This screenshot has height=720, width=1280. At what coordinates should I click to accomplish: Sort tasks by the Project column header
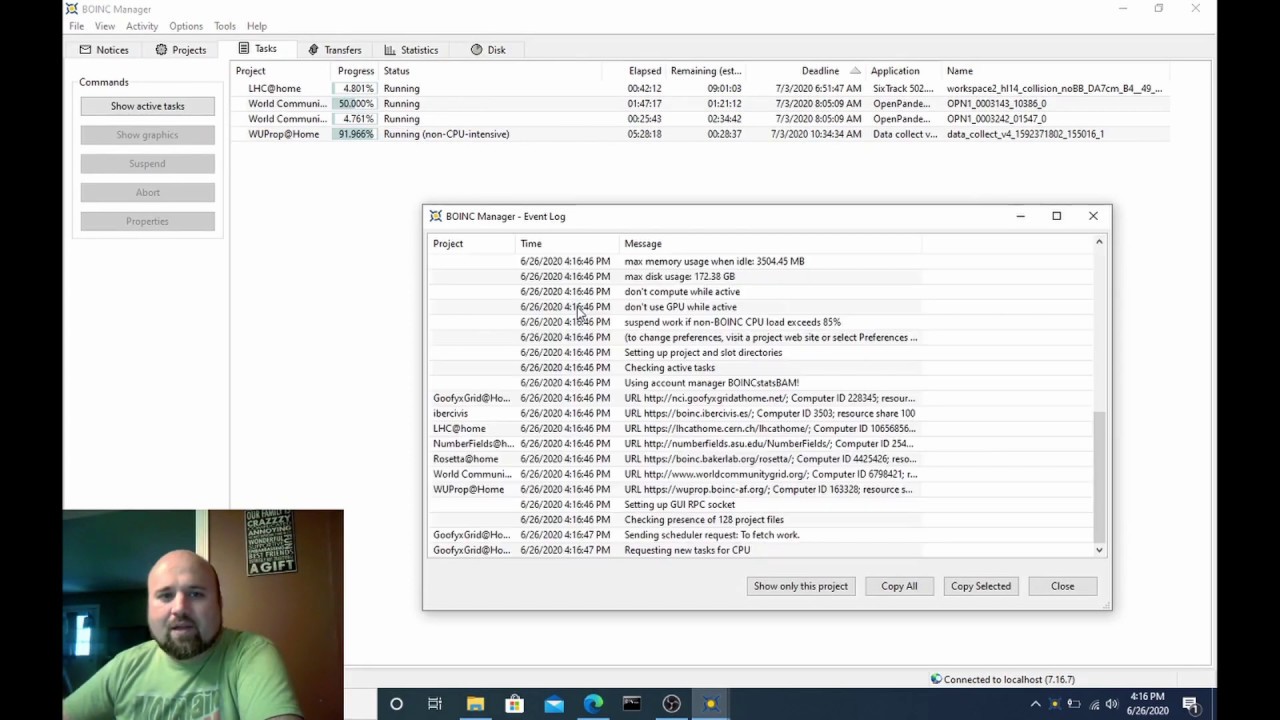click(x=281, y=71)
